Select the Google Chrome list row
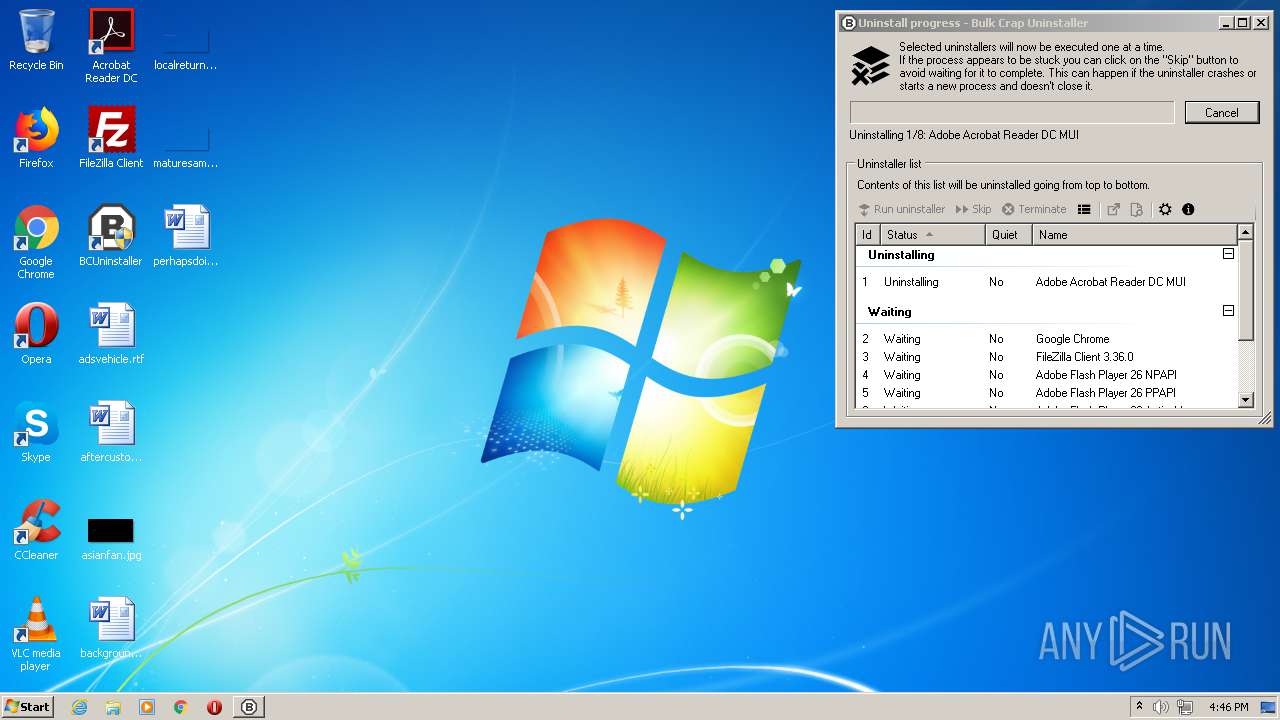 click(x=1046, y=339)
